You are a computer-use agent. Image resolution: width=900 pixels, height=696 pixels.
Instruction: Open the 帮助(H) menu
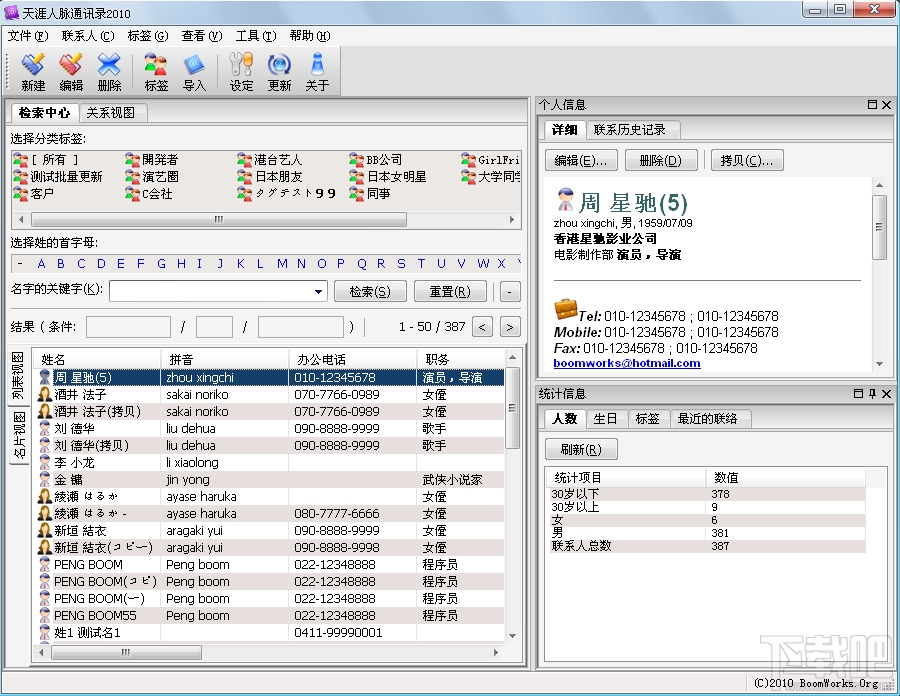pos(310,36)
